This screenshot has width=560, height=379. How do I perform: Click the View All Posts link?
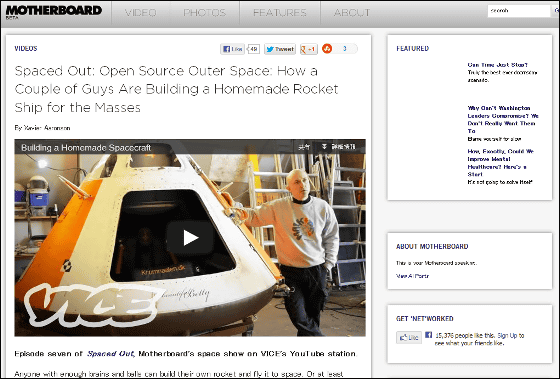[412, 276]
